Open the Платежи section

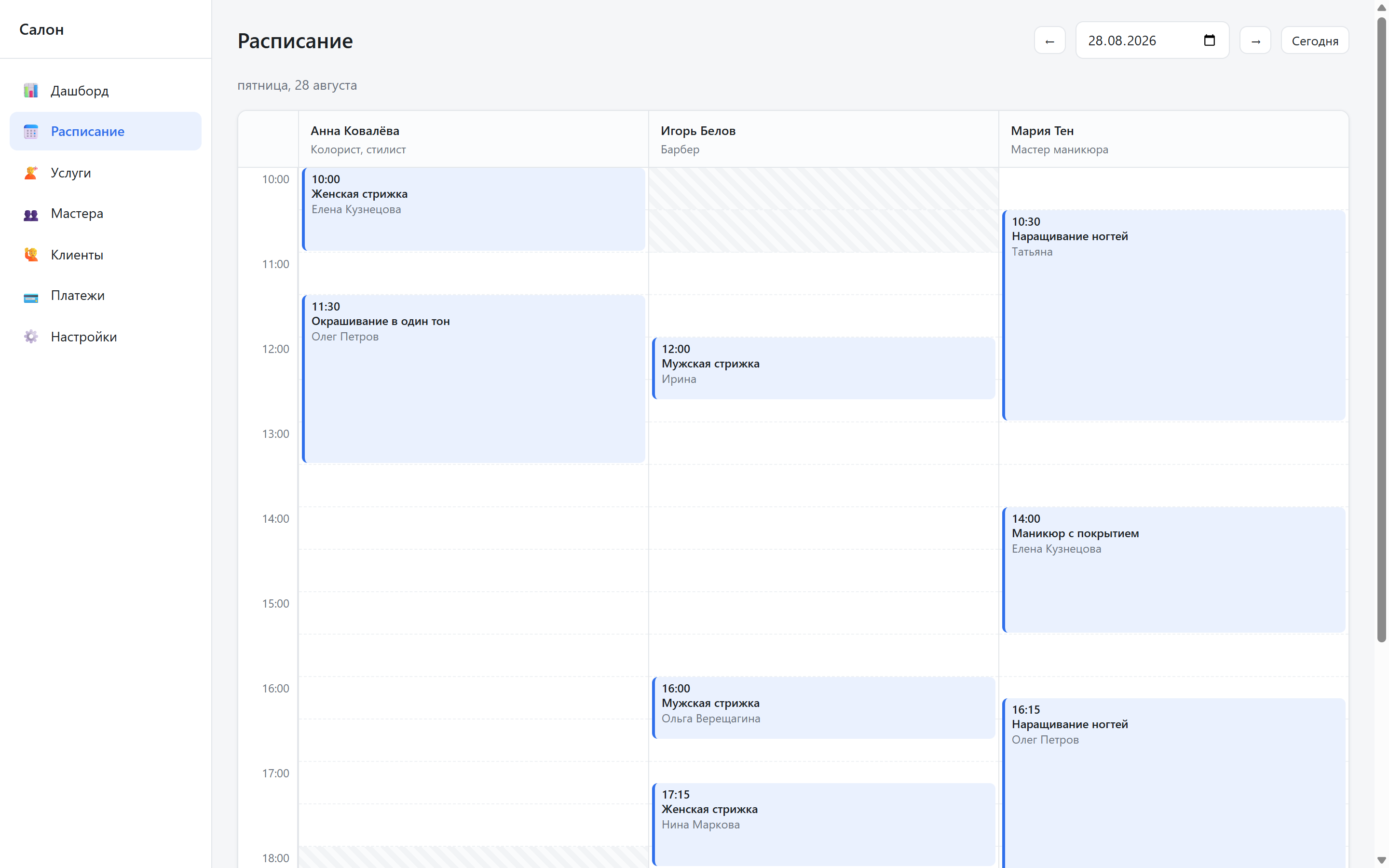106,296
